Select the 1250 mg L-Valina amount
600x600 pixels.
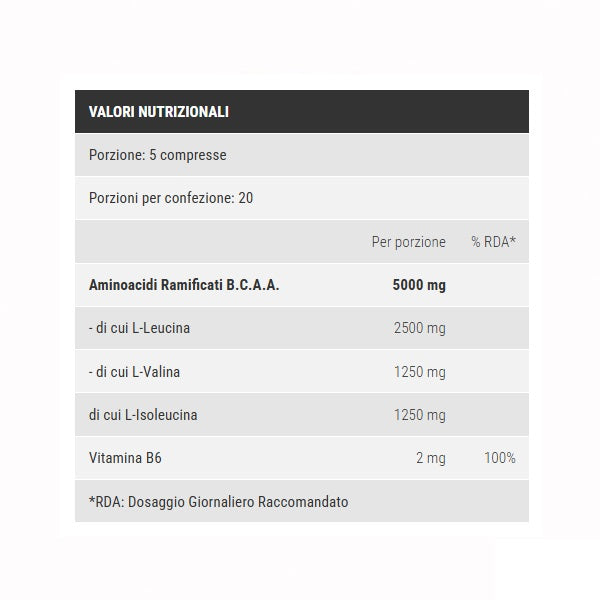click(x=420, y=372)
